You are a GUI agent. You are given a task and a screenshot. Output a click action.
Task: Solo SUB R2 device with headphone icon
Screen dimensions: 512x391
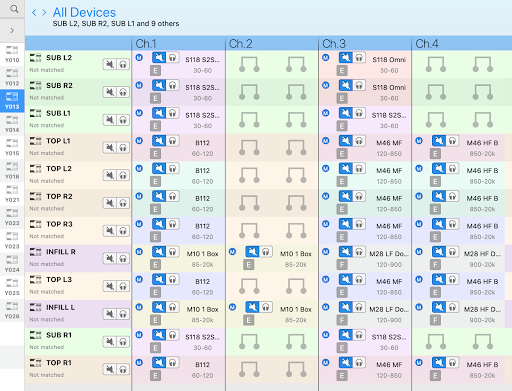click(123, 92)
